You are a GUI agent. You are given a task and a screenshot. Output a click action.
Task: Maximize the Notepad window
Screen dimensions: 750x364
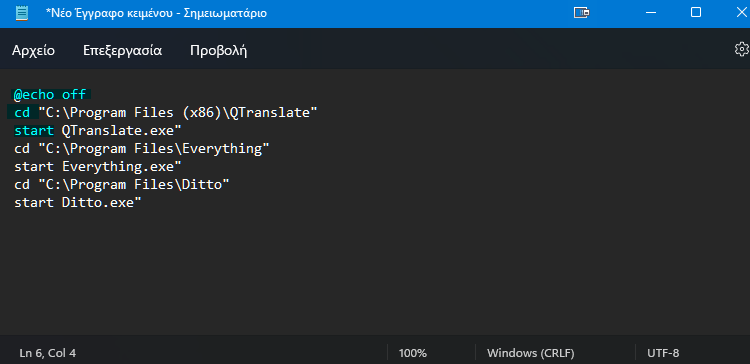696,12
